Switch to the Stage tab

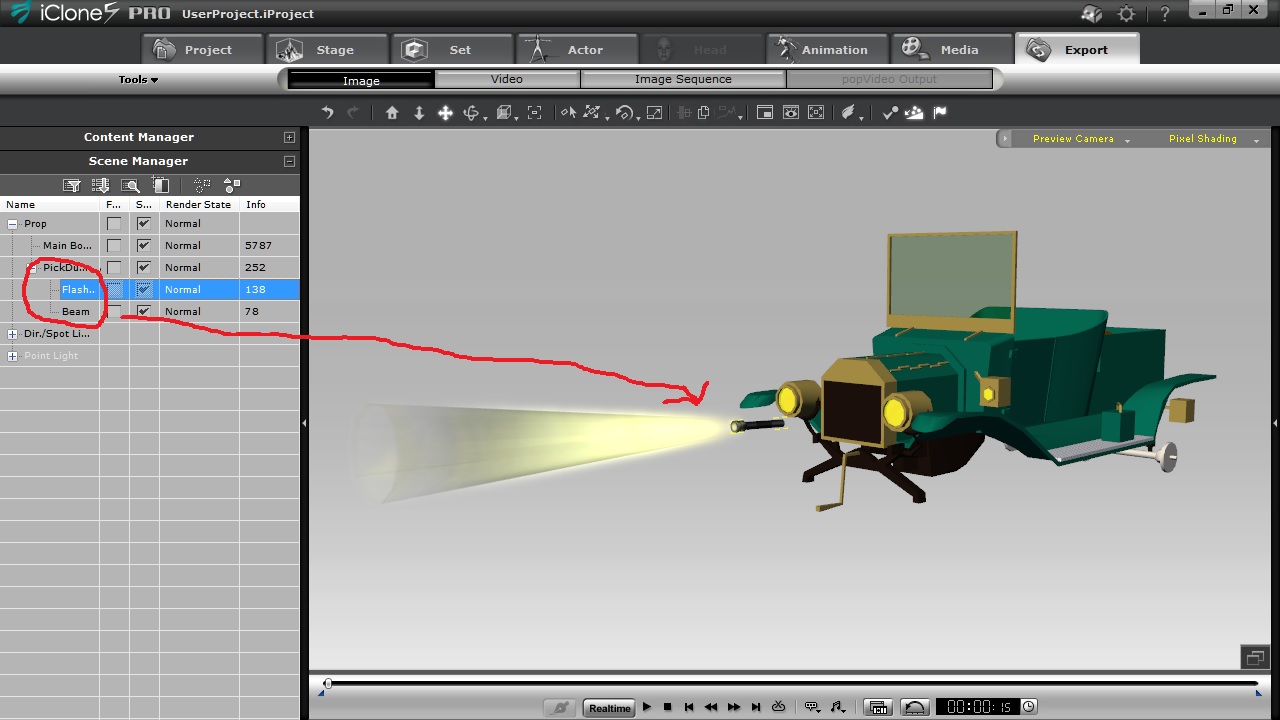pos(327,50)
